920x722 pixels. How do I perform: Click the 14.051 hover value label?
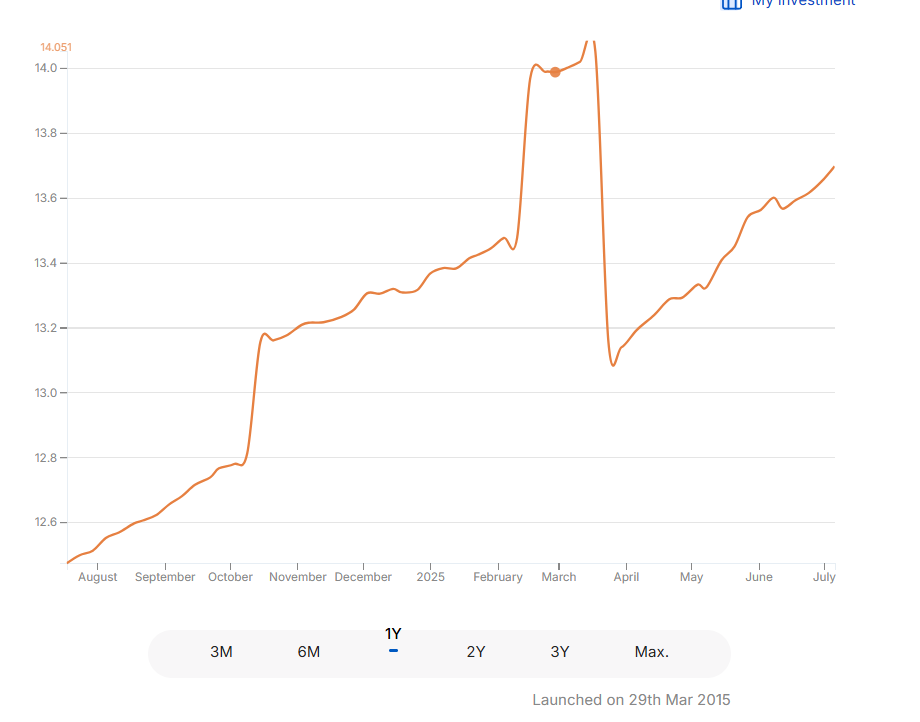(56, 48)
